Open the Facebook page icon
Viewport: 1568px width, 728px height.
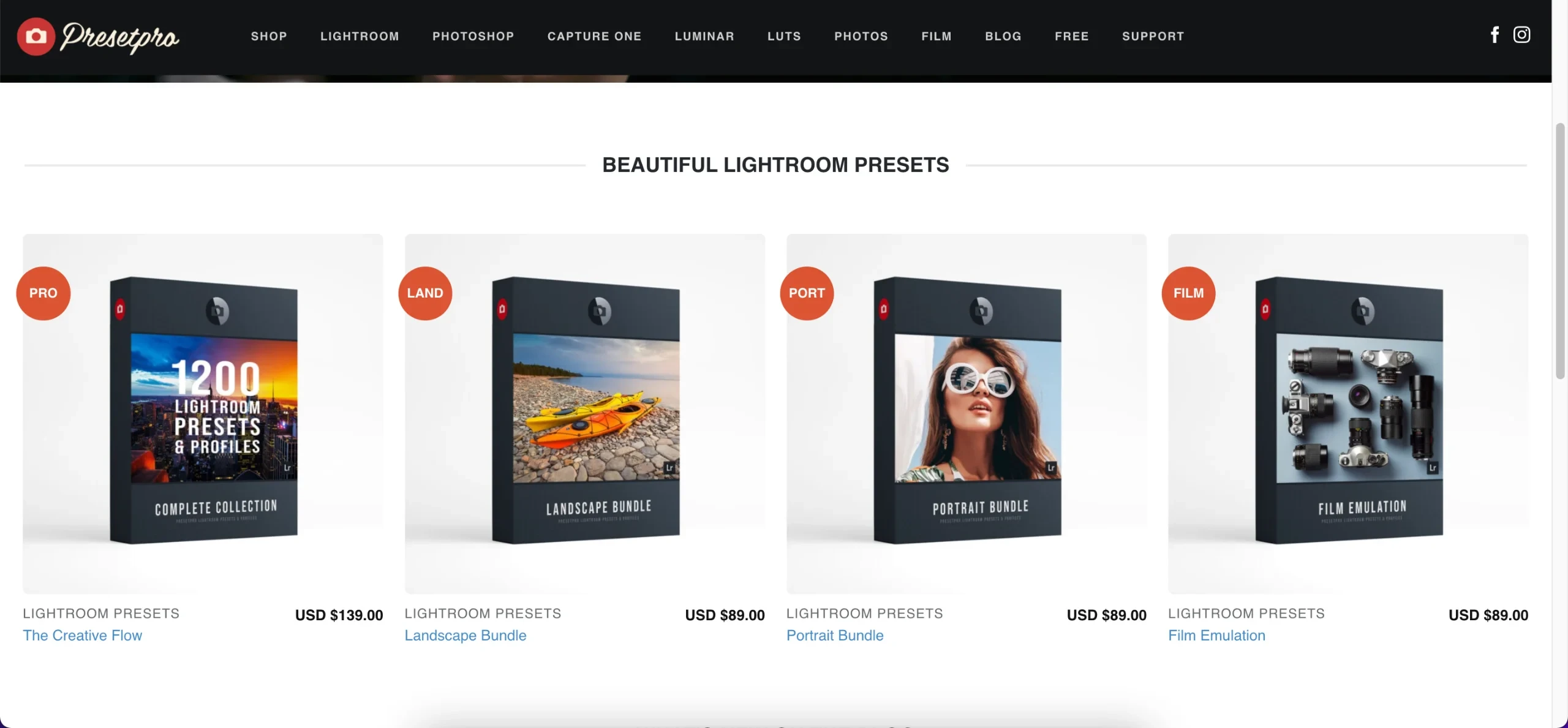pyautogui.click(x=1494, y=35)
